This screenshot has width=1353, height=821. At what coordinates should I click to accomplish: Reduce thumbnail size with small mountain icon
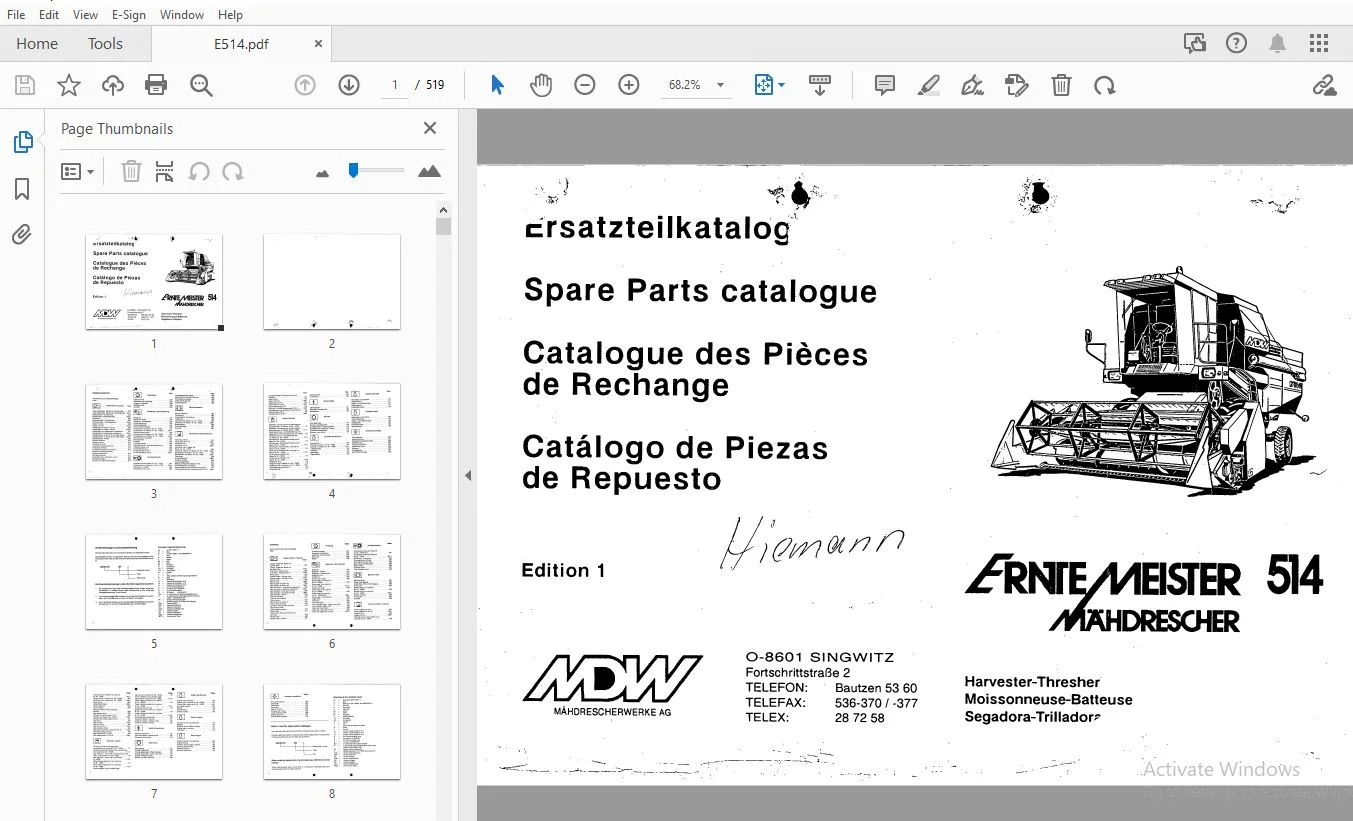(322, 173)
